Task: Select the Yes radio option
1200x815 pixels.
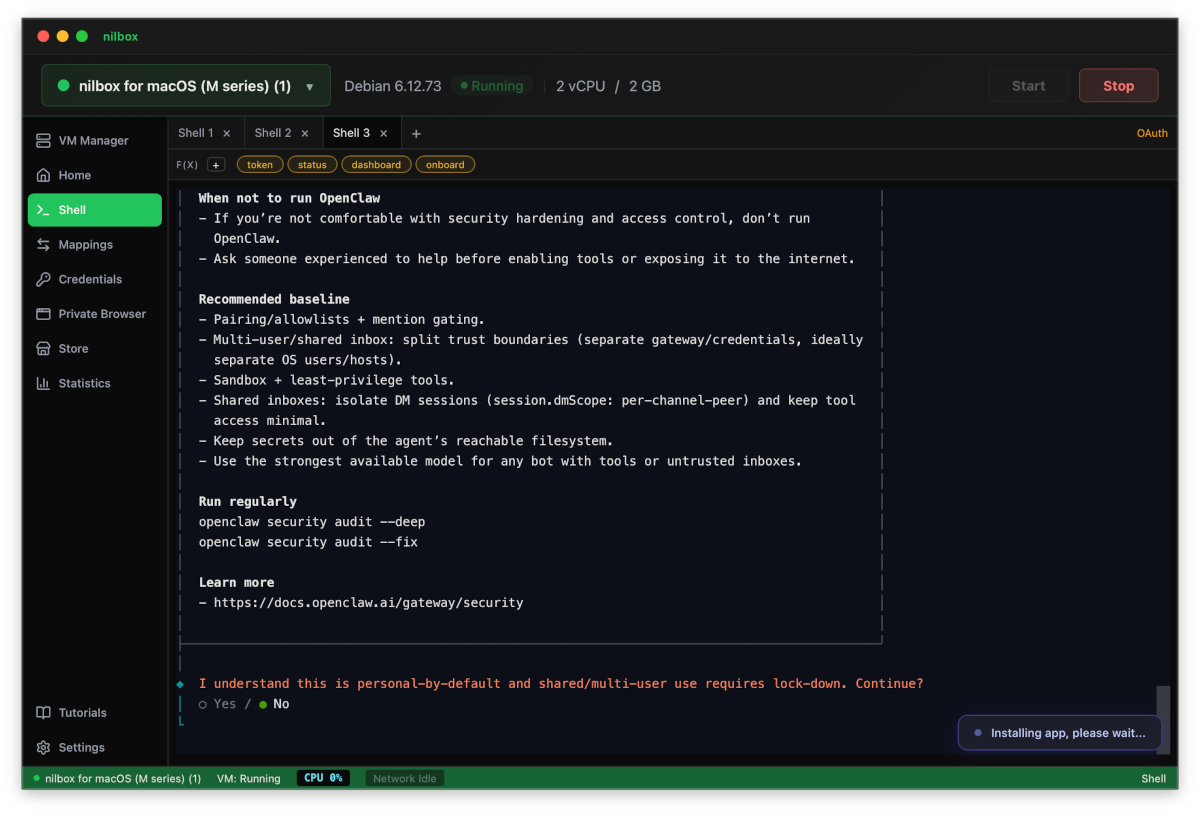Action: 216,703
